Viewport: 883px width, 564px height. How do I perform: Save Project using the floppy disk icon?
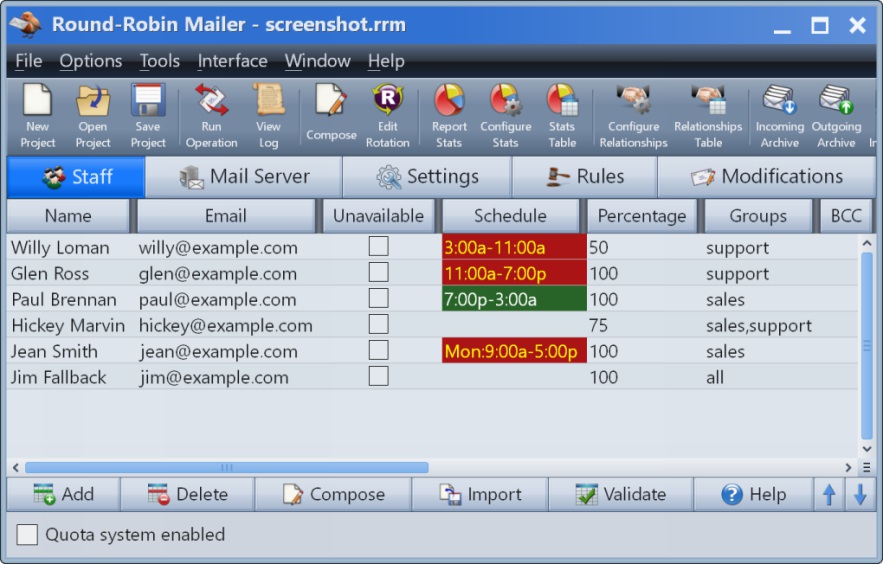[x=148, y=115]
